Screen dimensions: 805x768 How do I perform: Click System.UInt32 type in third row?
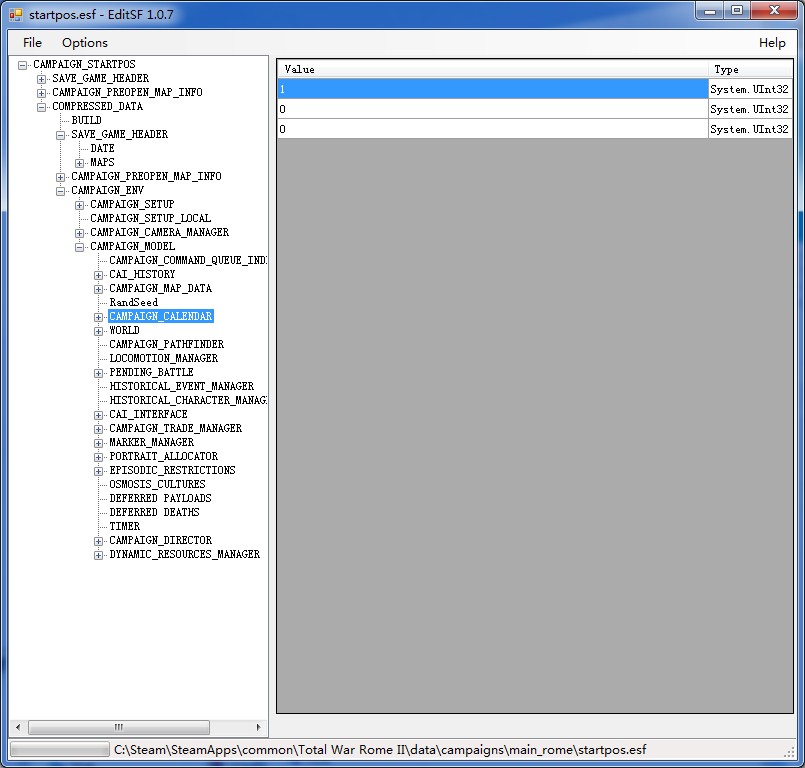click(x=750, y=129)
